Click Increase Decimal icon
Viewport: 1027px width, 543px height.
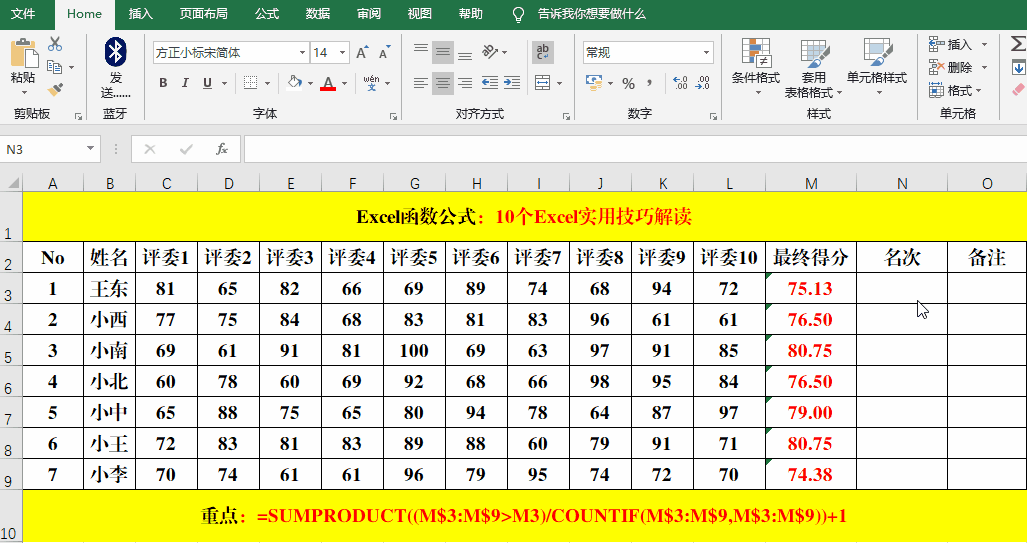coord(681,83)
